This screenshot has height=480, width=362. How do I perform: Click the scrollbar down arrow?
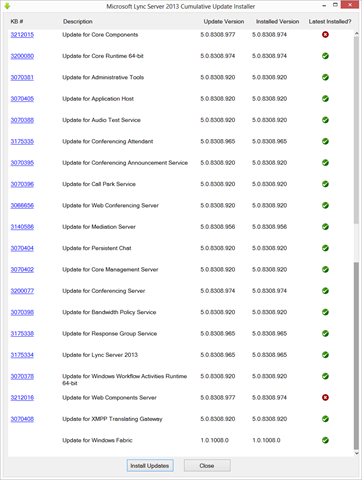coord(356,453)
